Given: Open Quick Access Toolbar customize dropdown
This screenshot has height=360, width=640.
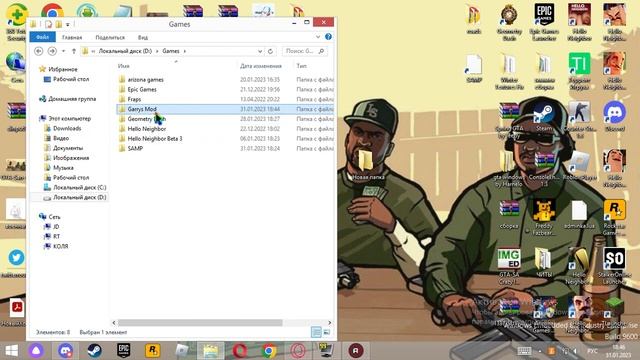Looking at the screenshot, I should tap(68, 24).
